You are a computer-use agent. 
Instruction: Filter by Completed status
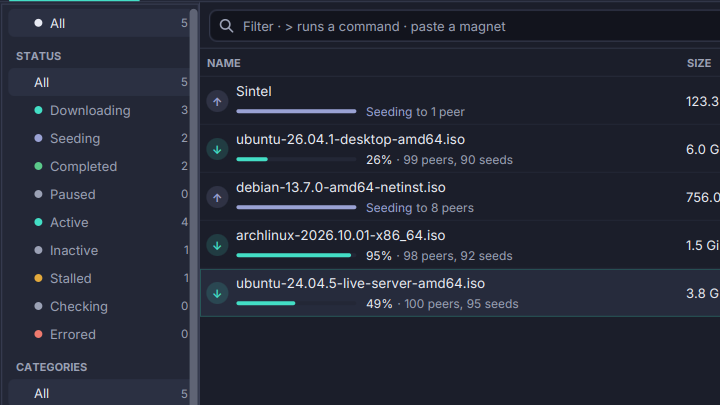click(99, 166)
